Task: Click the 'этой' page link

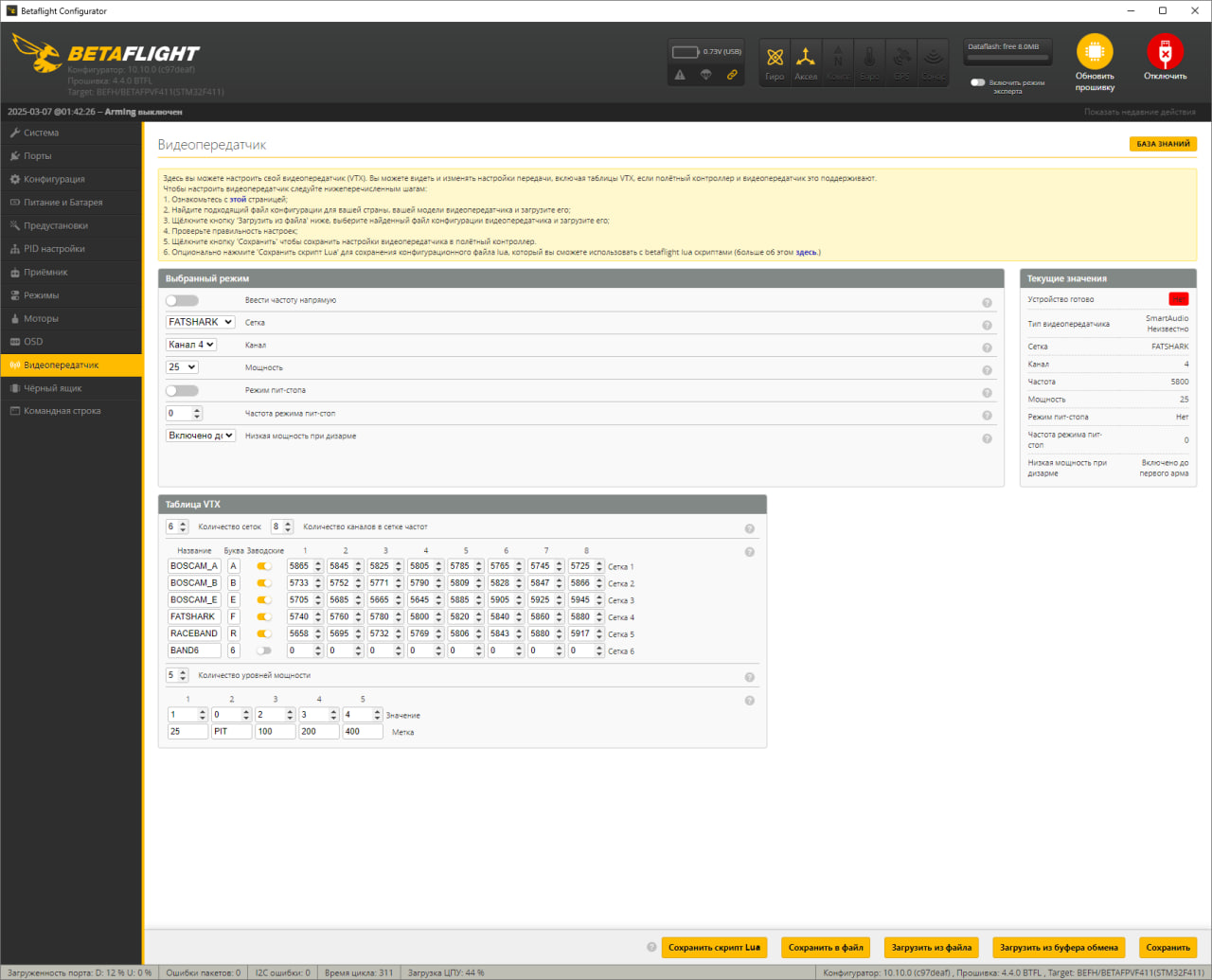Action: click(x=238, y=200)
